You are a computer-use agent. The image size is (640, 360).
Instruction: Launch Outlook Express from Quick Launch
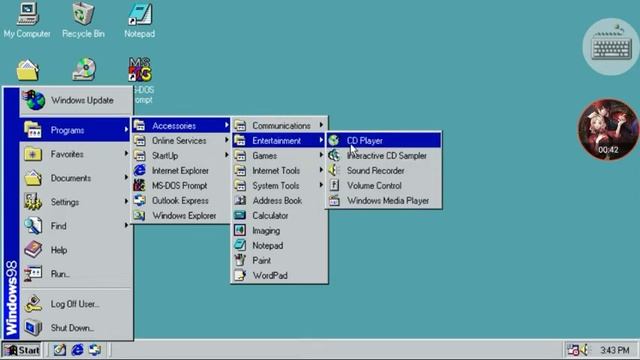tap(95, 350)
